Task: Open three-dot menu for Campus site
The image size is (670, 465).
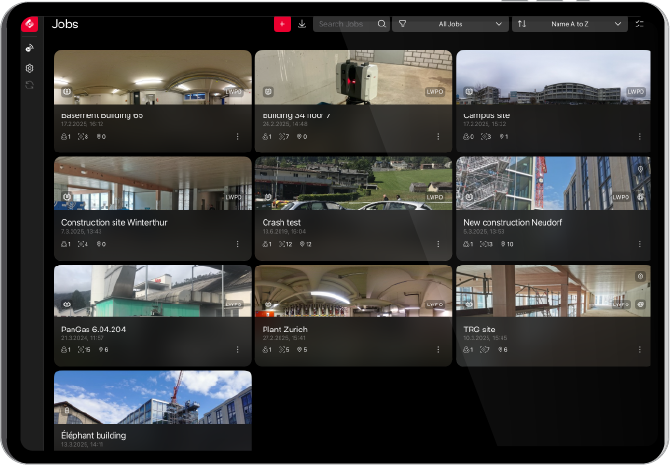Action: click(x=639, y=136)
